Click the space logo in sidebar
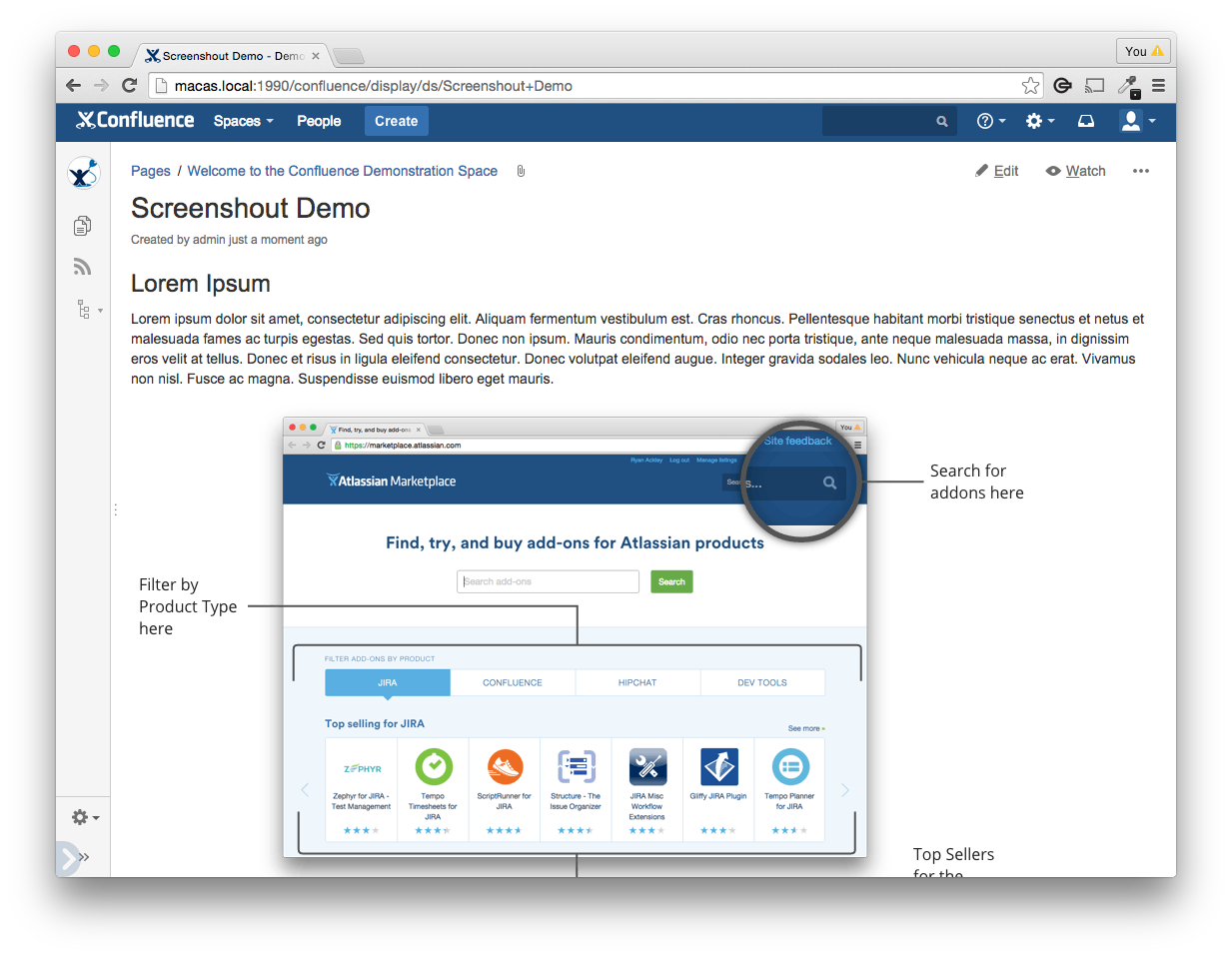This screenshot has width=1232, height=957. click(x=83, y=173)
